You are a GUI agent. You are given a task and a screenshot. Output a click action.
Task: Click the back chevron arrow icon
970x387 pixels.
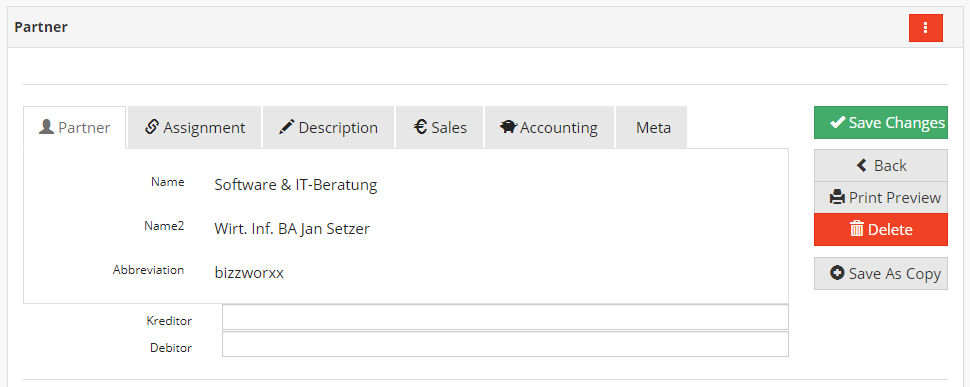(x=861, y=165)
